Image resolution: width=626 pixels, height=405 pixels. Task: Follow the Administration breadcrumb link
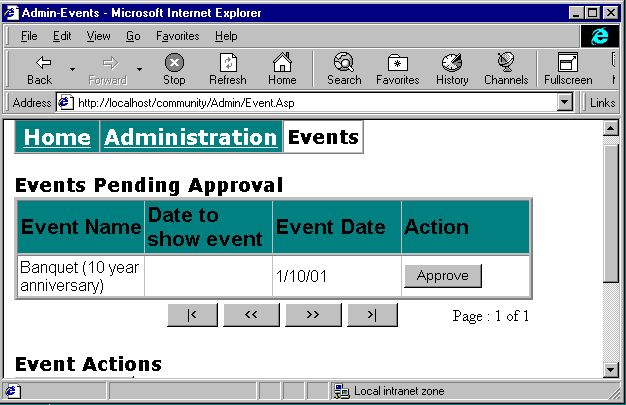click(190, 137)
